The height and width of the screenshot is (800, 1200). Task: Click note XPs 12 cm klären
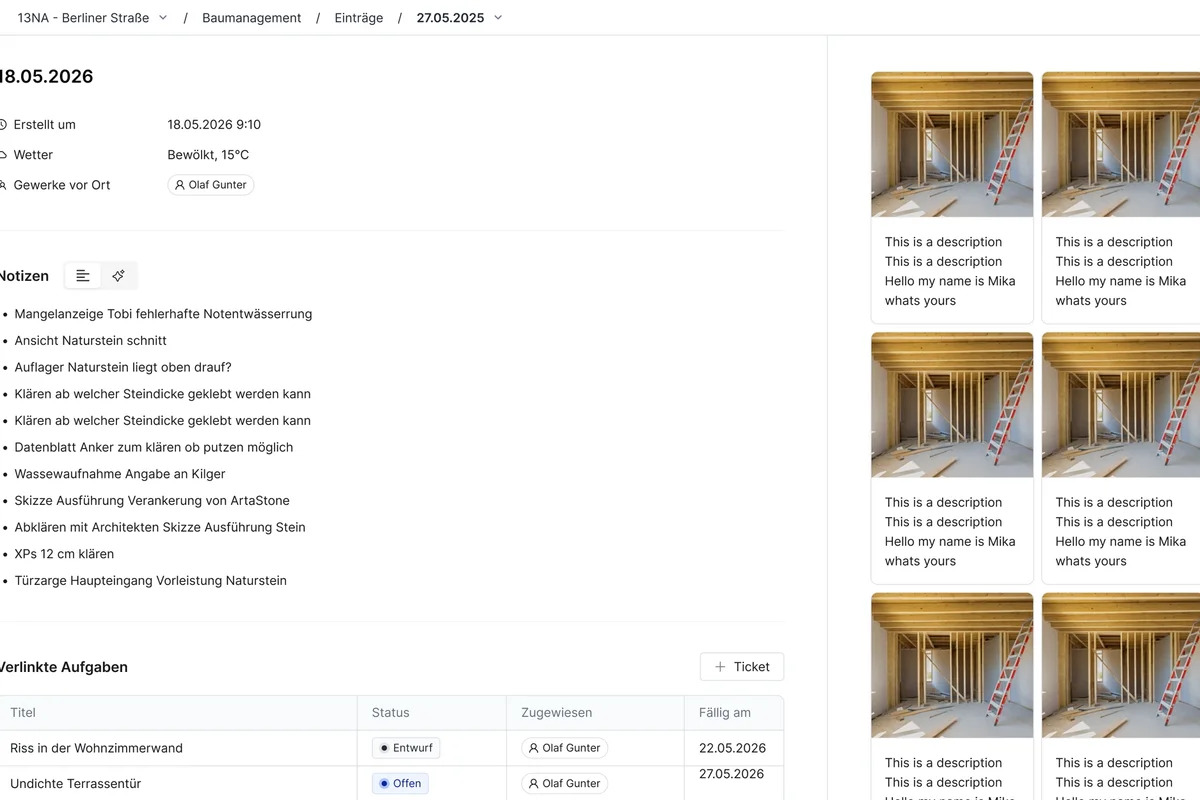point(64,554)
